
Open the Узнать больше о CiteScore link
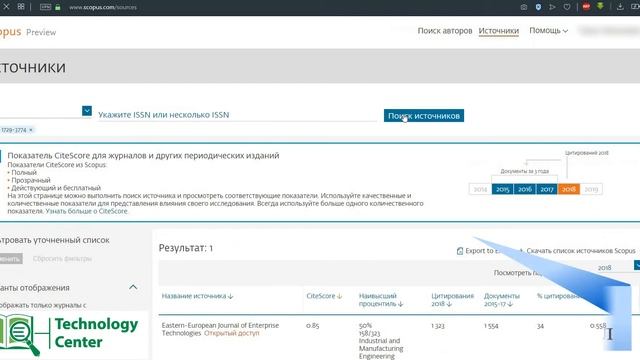[x=86, y=211]
